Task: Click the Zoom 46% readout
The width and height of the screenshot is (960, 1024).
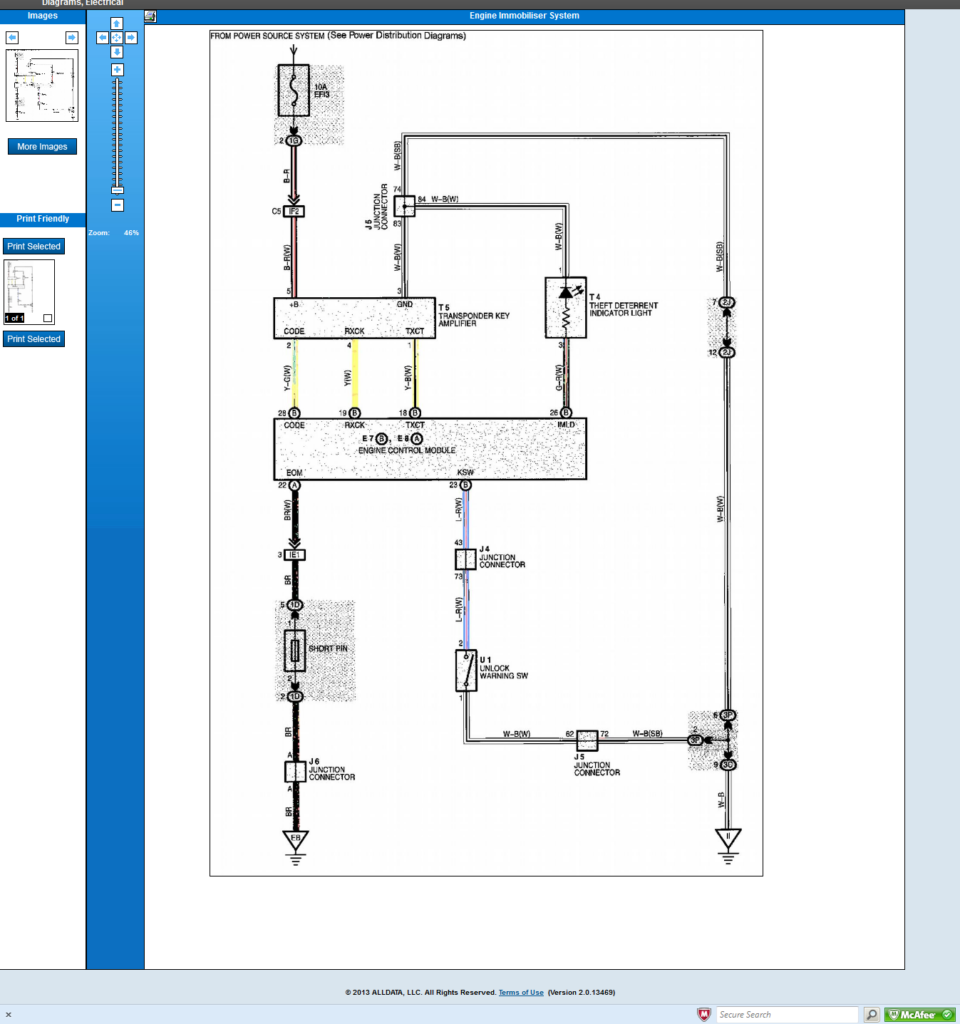Action: point(114,232)
